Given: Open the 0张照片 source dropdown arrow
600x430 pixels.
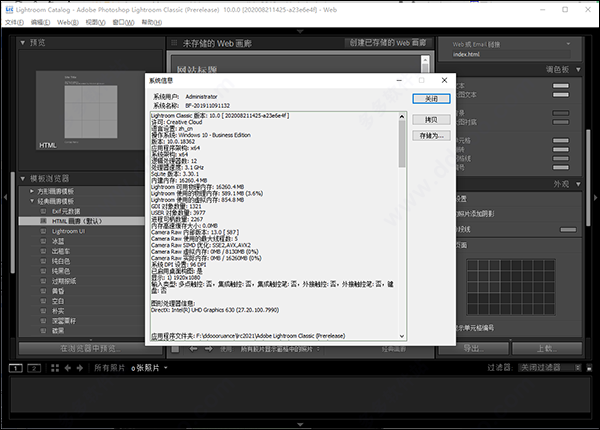Looking at the screenshot, I should tap(166, 368).
